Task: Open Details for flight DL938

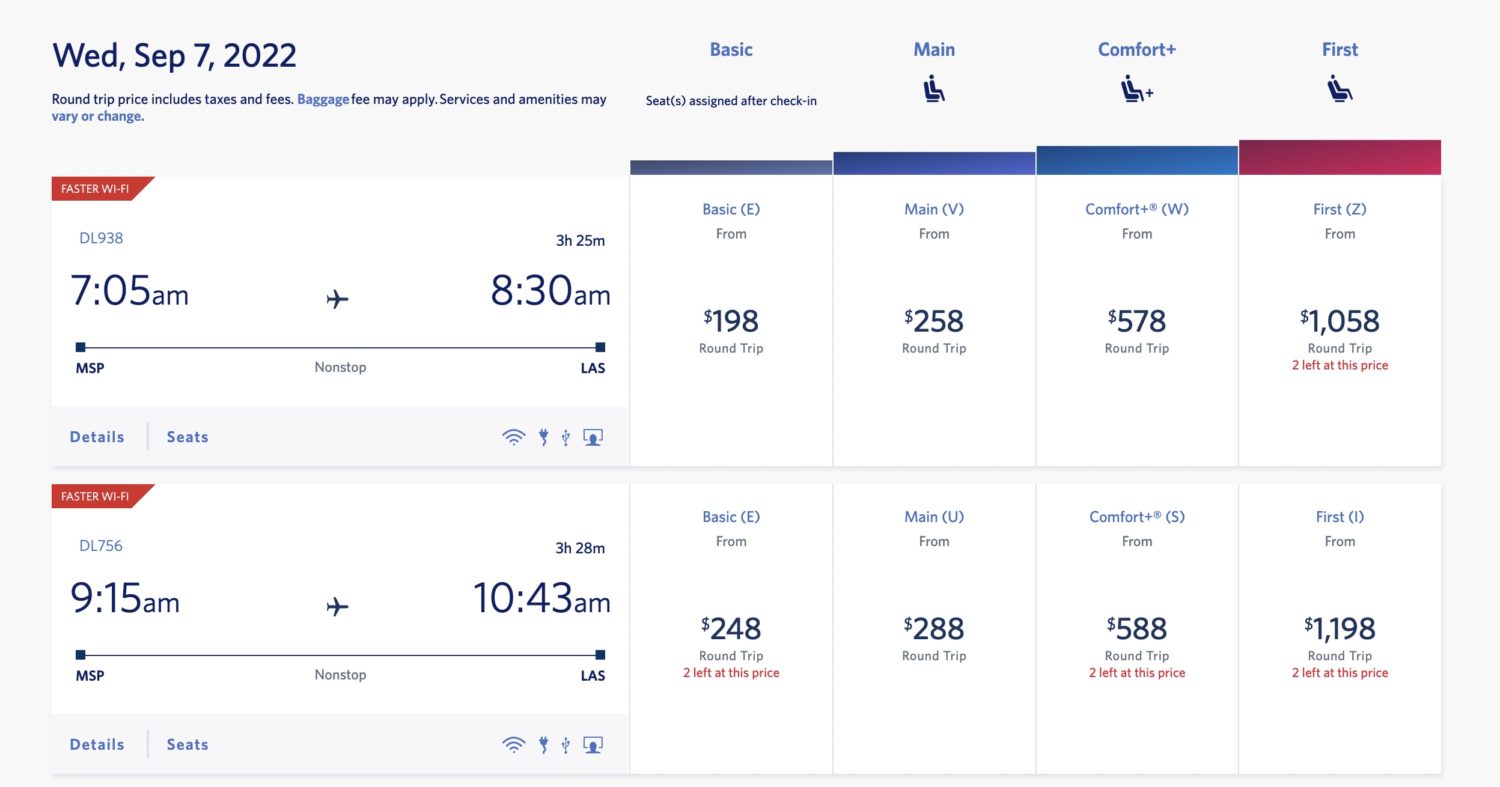Action: (x=96, y=436)
